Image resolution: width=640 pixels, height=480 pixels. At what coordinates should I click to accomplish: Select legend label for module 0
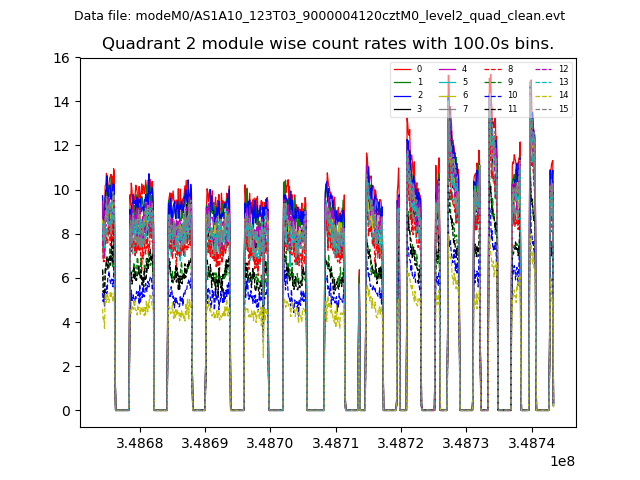click(x=419, y=69)
